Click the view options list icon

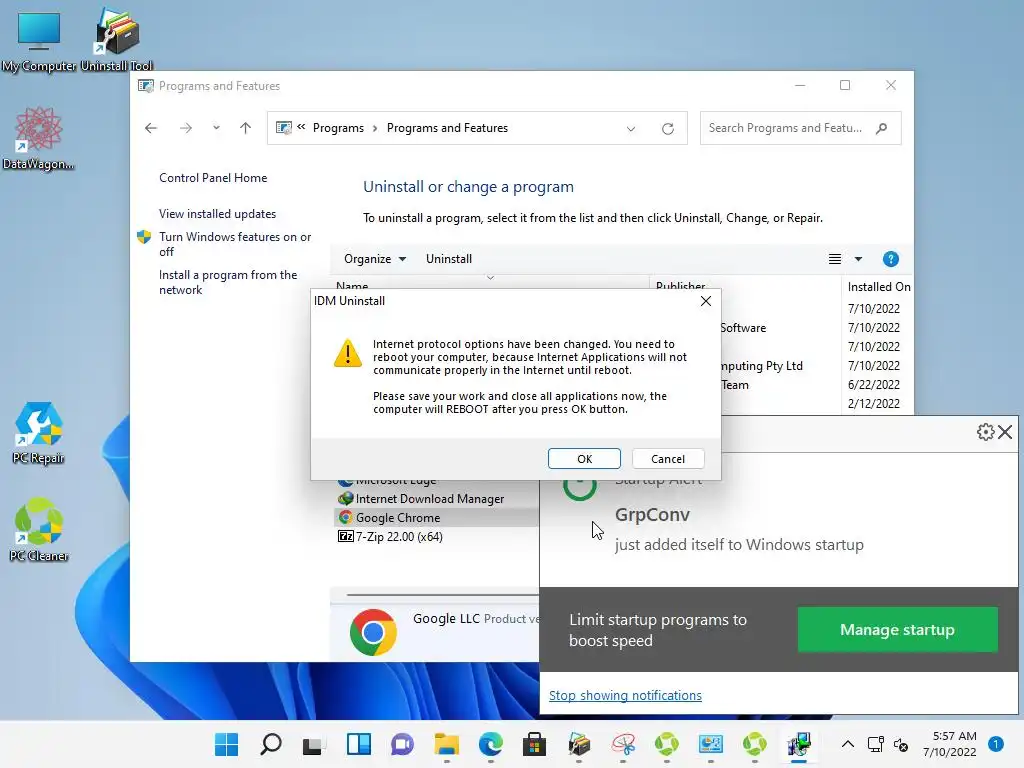point(835,259)
